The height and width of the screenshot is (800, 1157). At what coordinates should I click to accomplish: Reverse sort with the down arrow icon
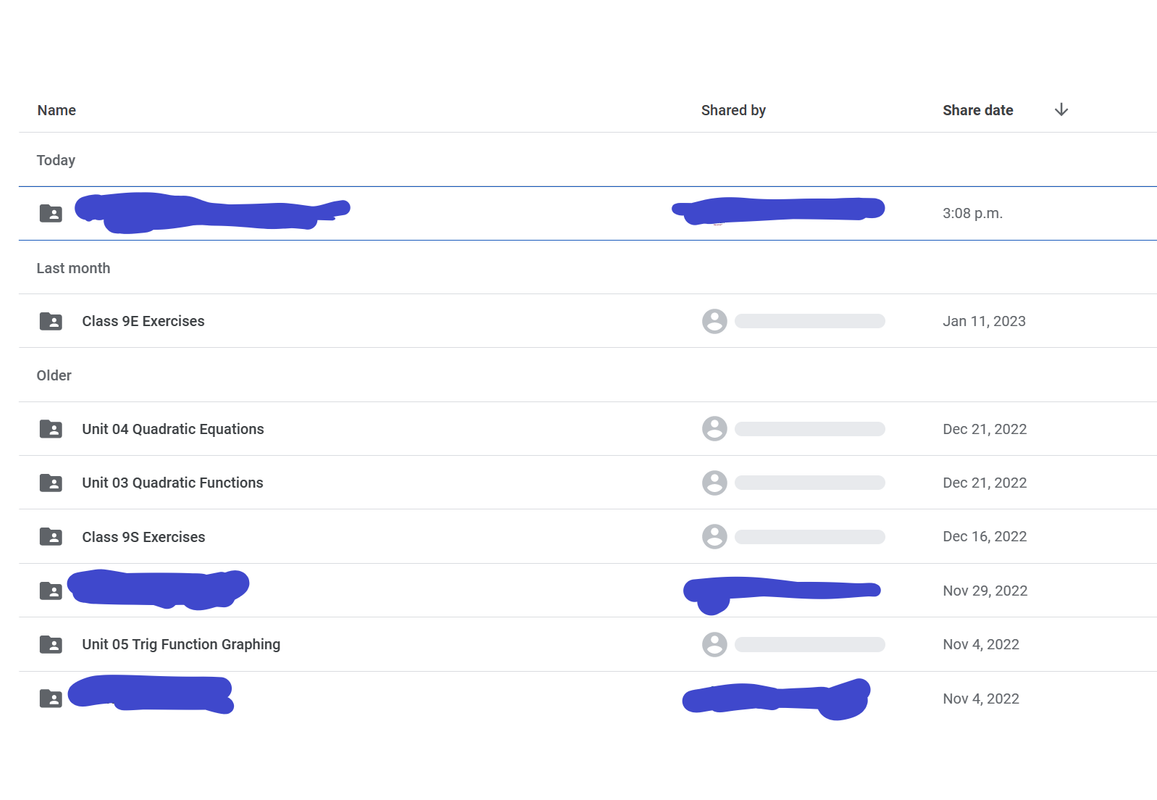click(1061, 109)
